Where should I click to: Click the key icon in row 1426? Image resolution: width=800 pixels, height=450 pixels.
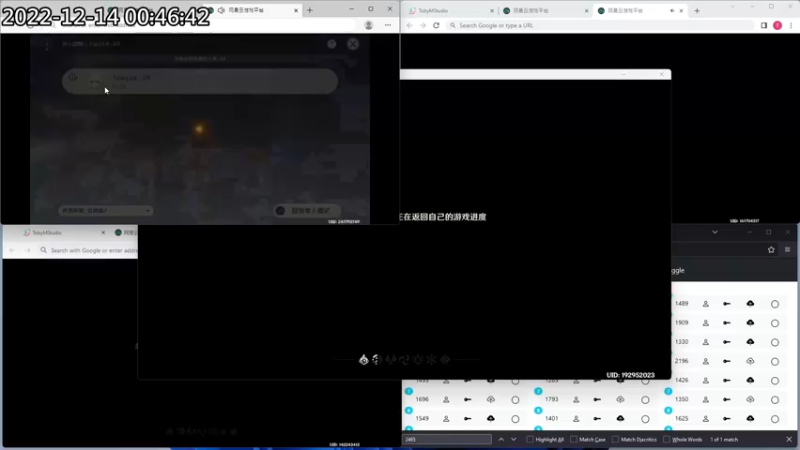click(727, 380)
